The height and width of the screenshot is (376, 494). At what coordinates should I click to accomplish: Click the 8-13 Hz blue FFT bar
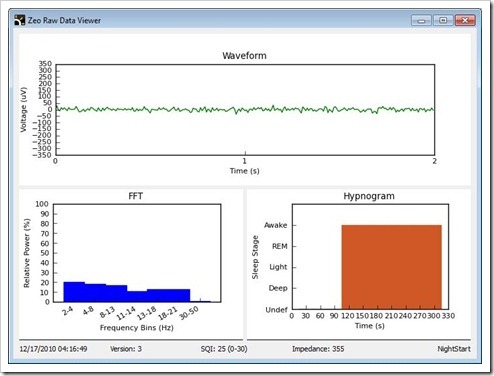(x=116, y=293)
